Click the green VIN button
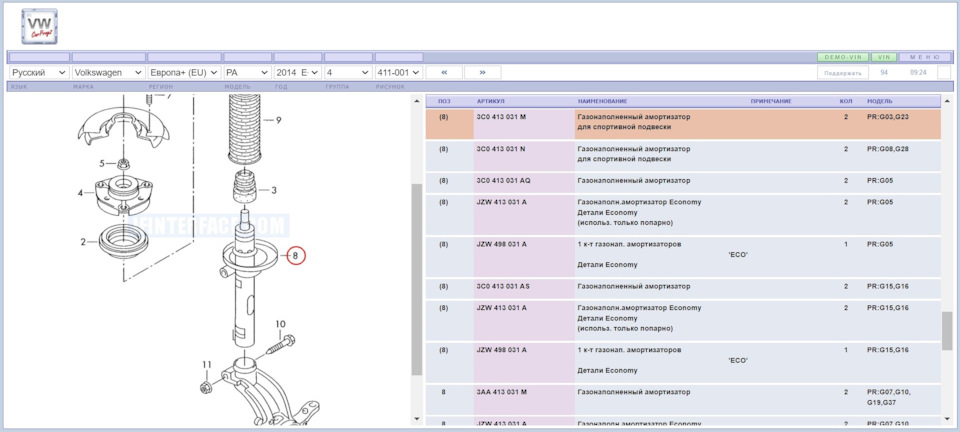Viewport: 960px width, 432px height. [x=883, y=57]
